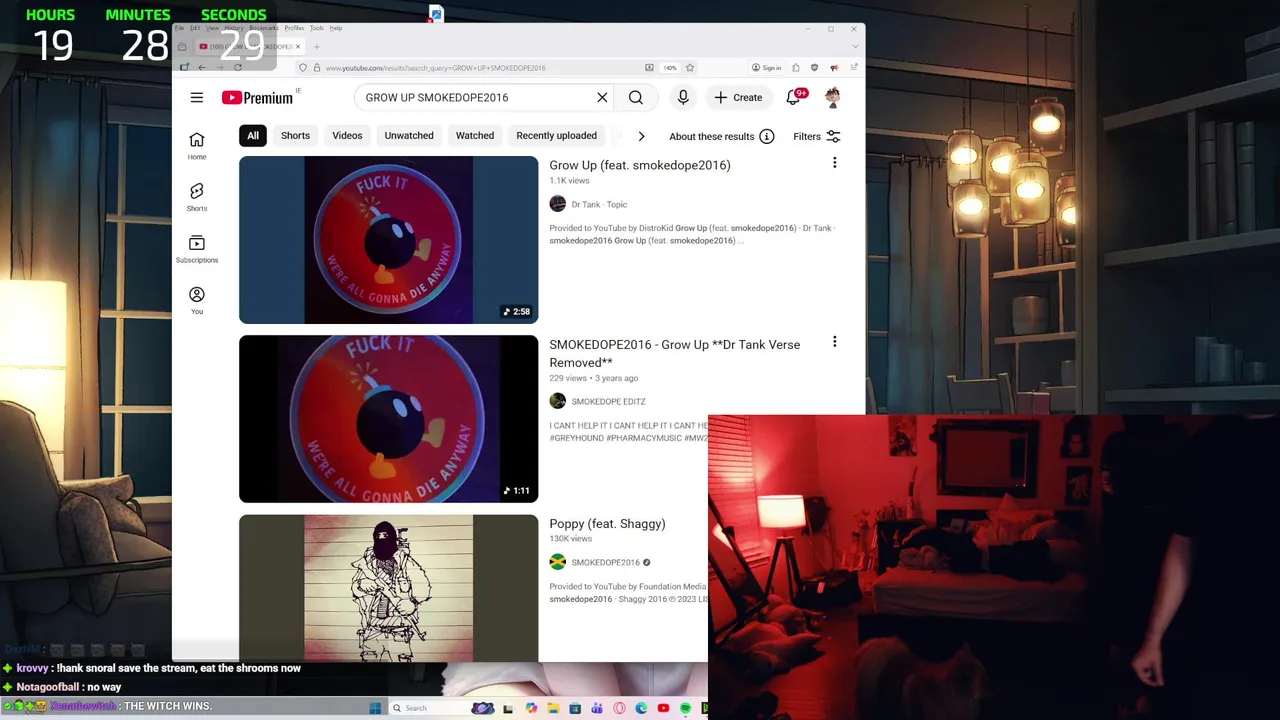Reload the current page
The image size is (1280, 720).
238,68
